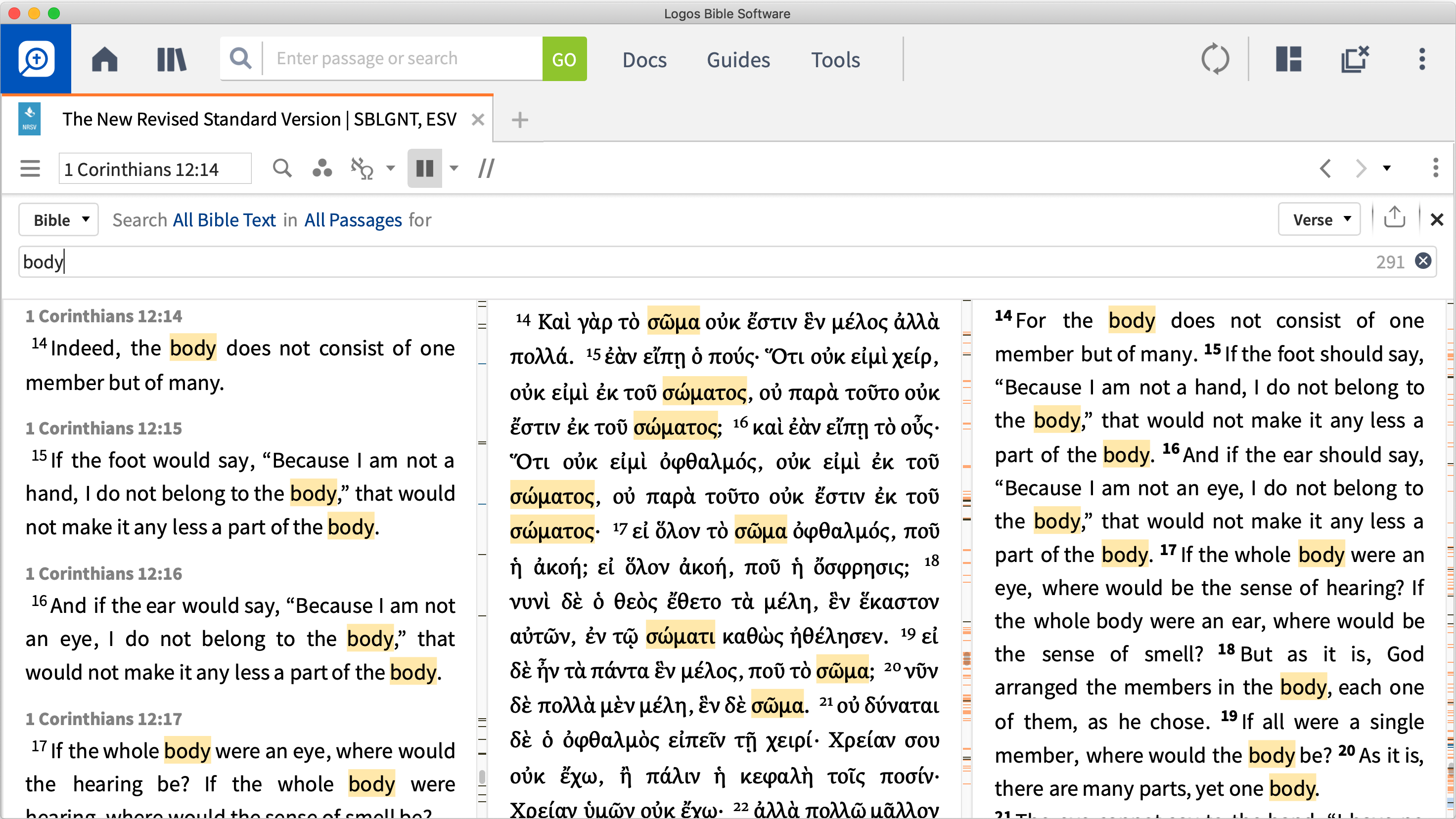Click the close all panels icon
Viewport: 1456px width, 819px height.
click(1355, 59)
